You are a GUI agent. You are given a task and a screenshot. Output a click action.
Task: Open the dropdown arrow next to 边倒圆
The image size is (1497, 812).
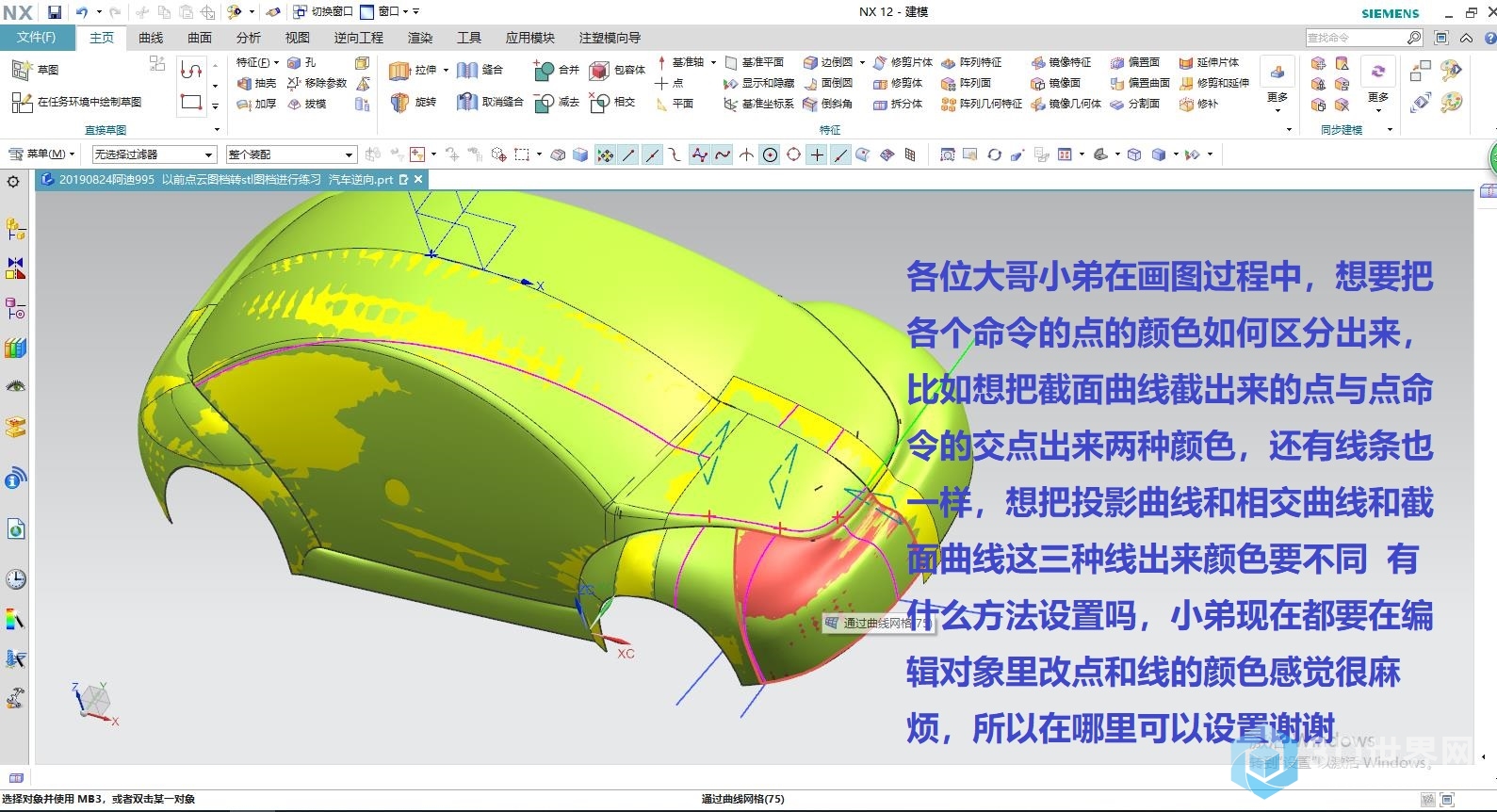(861, 62)
